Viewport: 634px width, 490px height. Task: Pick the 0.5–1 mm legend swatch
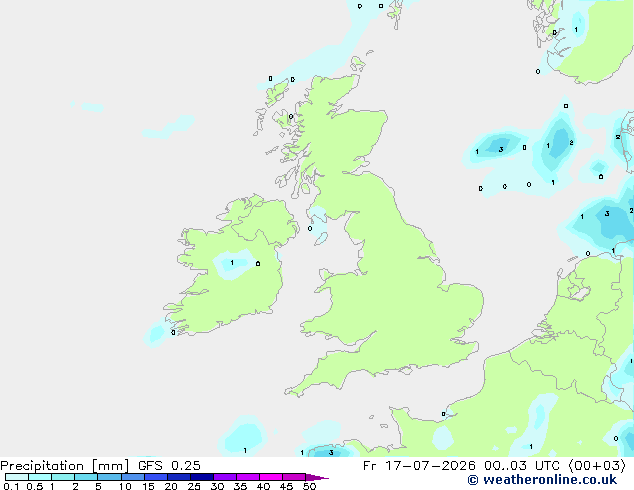pyautogui.click(x=40, y=477)
